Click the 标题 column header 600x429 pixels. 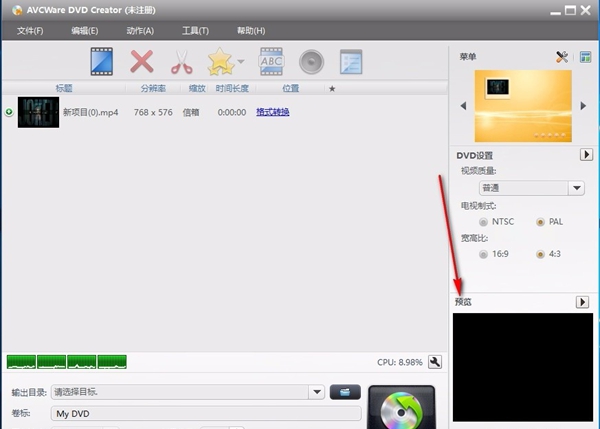64,88
